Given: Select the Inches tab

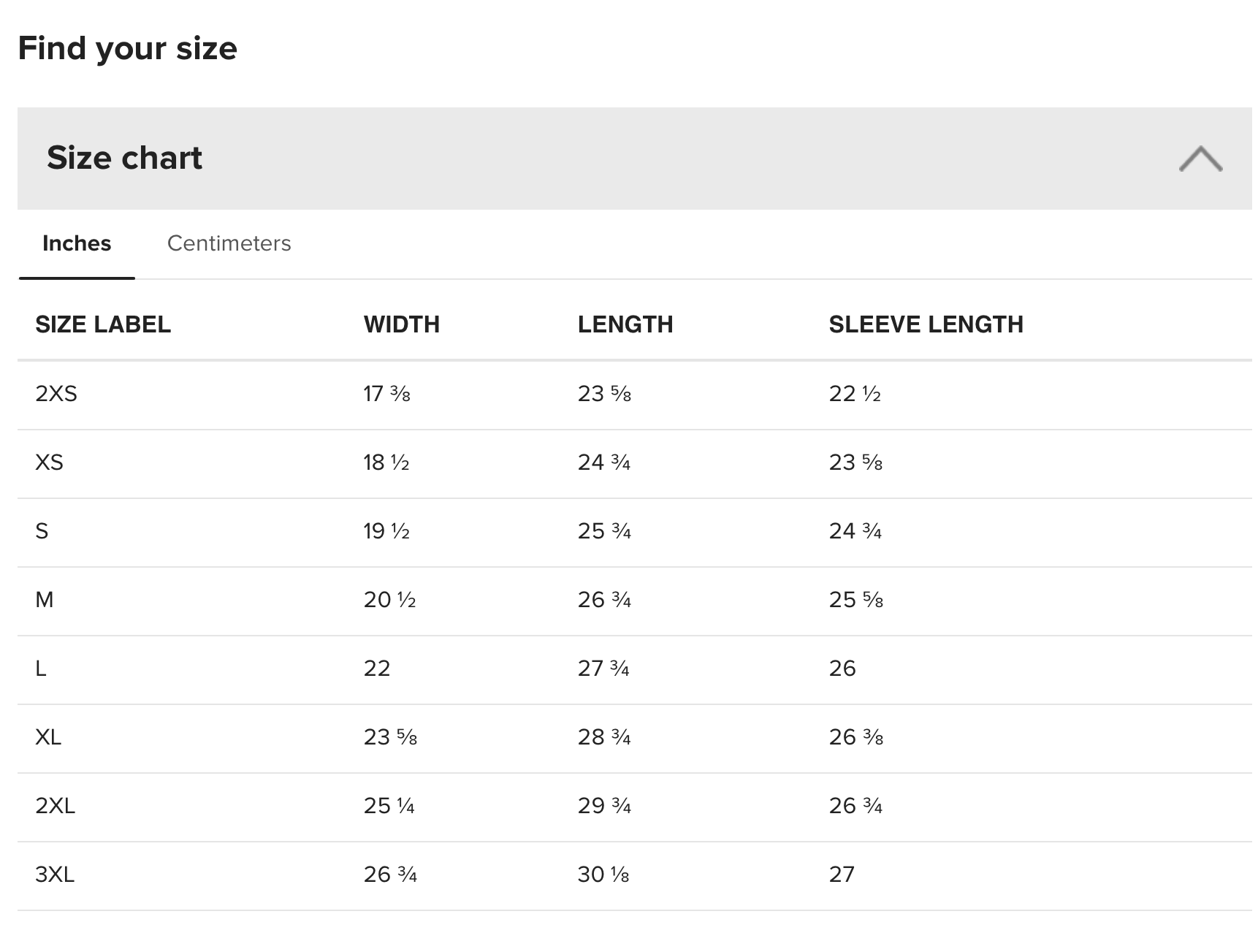Looking at the screenshot, I should coord(77,243).
